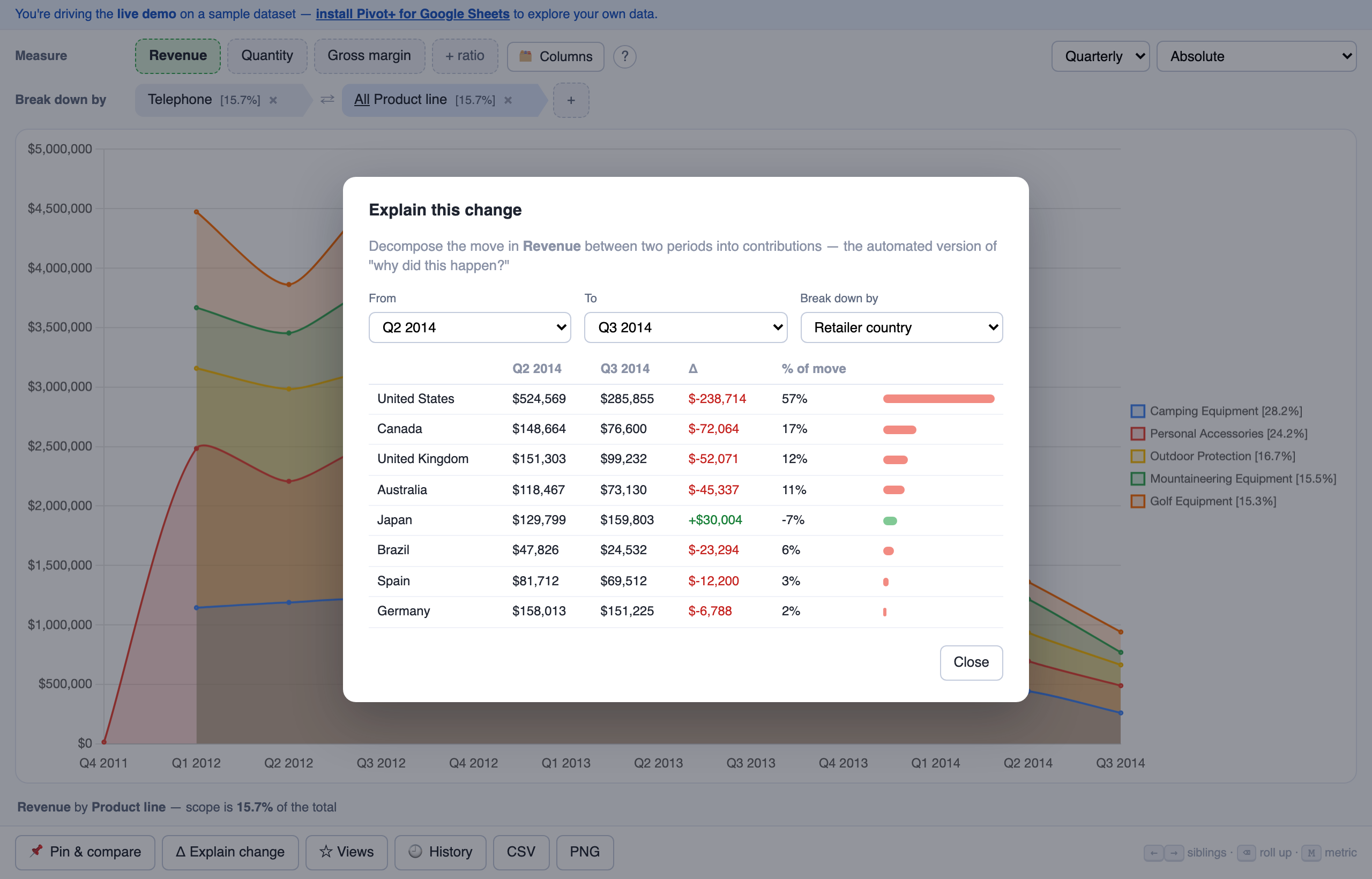Image resolution: width=1372 pixels, height=879 pixels.
Task: Toggle the Quantity measure
Action: point(267,56)
